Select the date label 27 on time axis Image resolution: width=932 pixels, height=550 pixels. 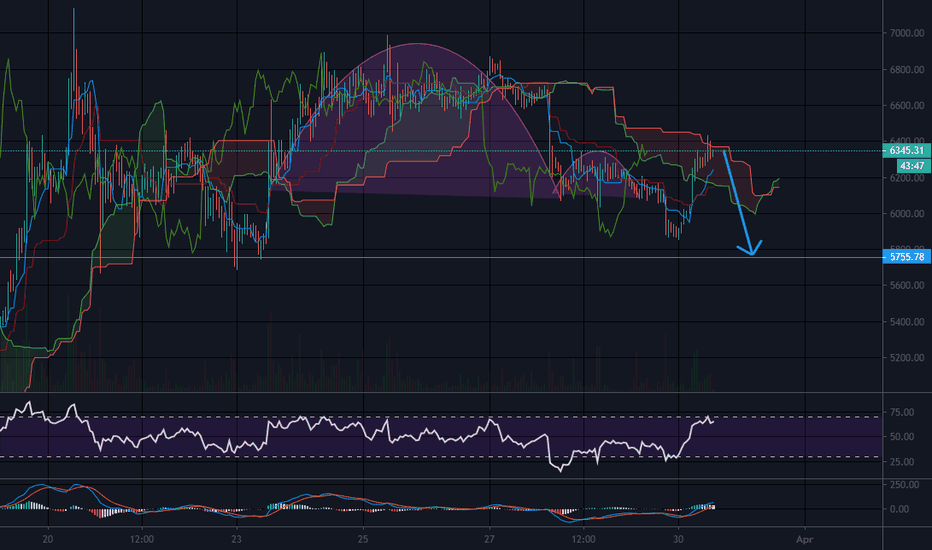click(x=489, y=539)
